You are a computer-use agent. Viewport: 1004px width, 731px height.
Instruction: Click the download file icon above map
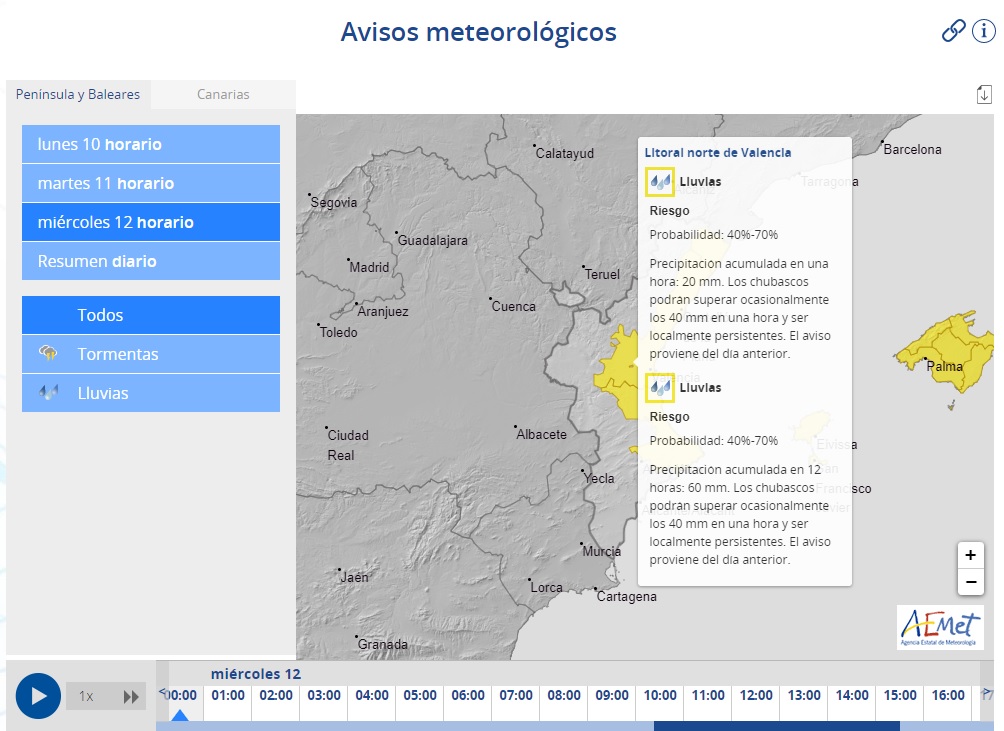(x=984, y=94)
